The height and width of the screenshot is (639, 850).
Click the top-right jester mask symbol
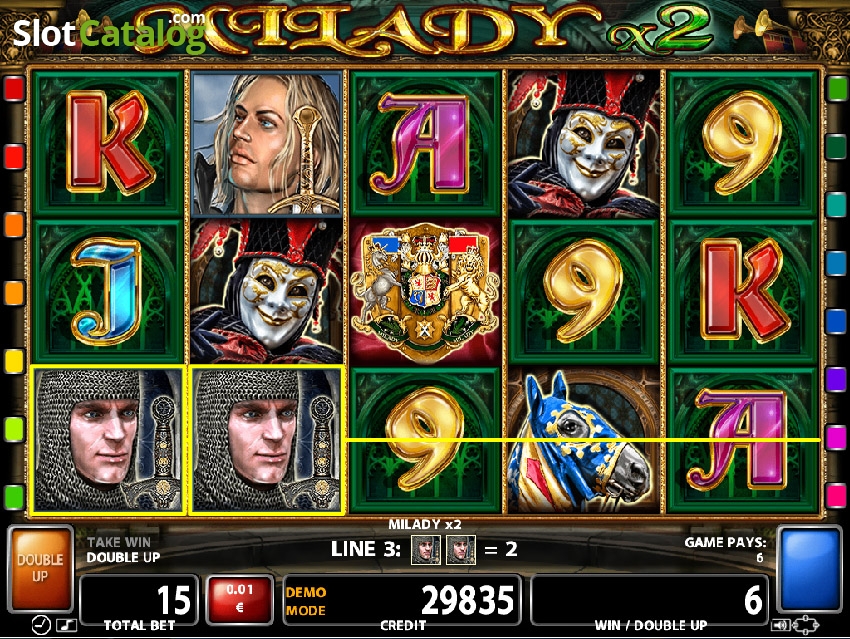point(584,144)
